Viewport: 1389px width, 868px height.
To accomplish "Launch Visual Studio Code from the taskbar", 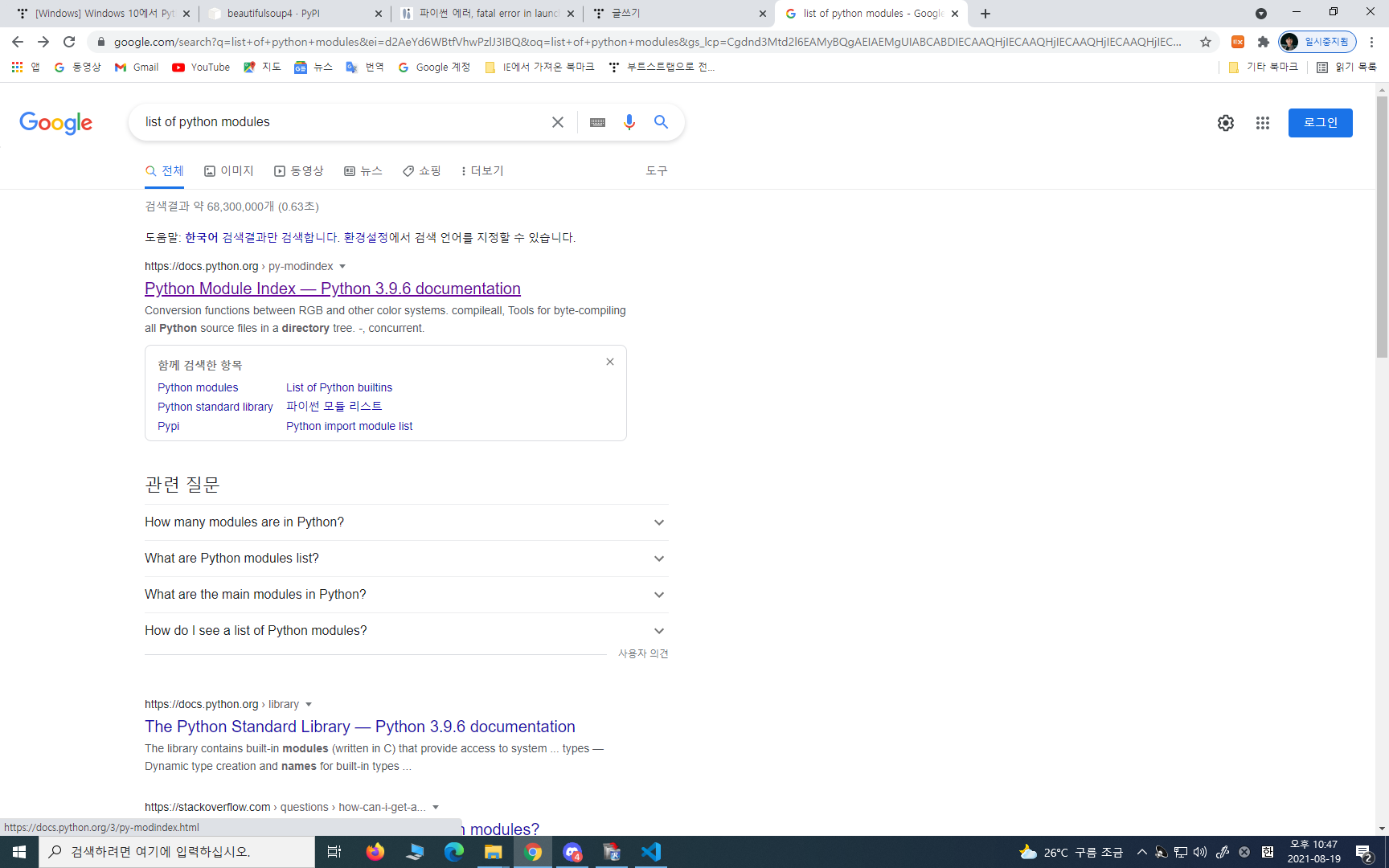I will (x=650, y=852).
